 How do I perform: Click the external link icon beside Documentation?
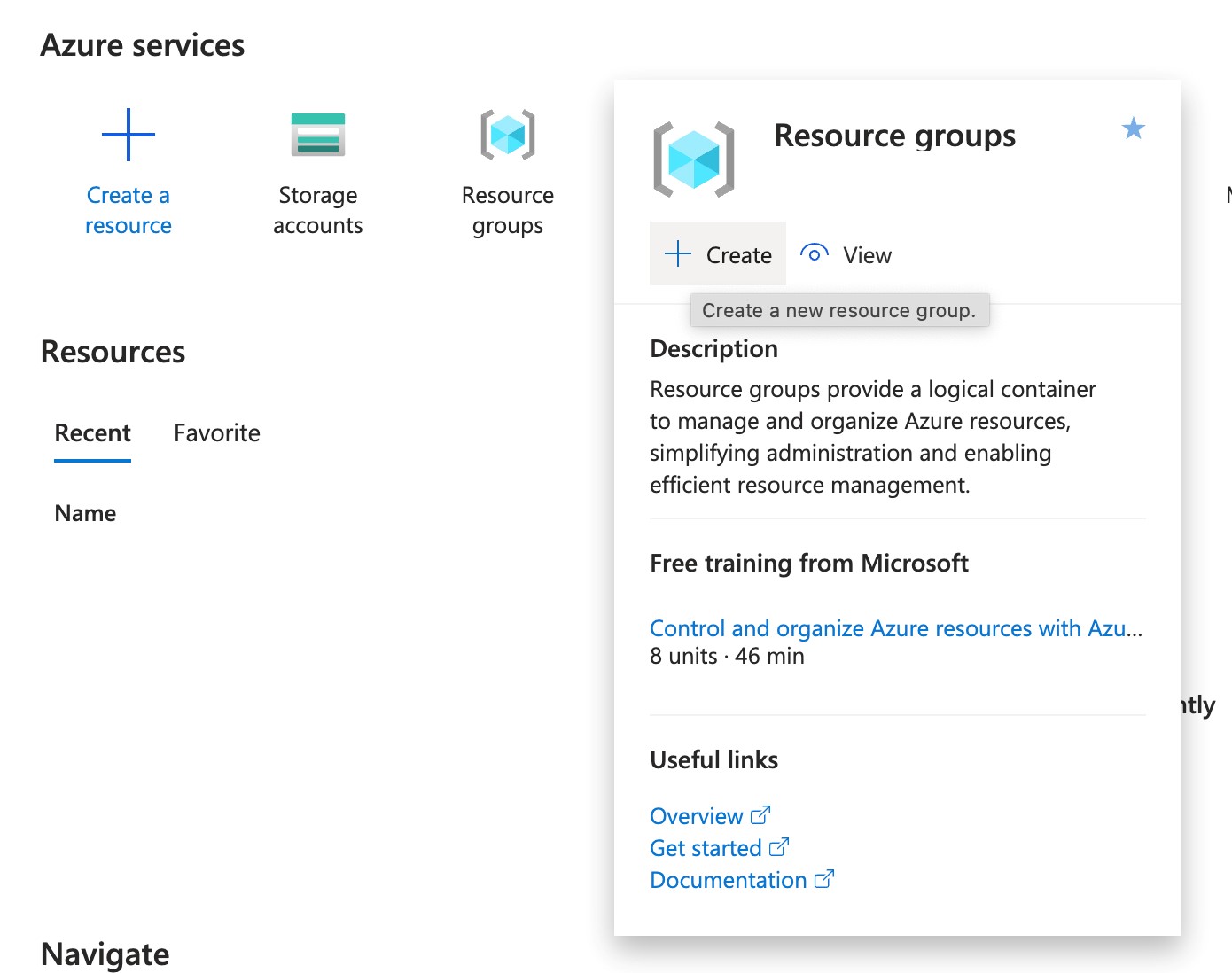pyautogui.click(x=825, y=879)
